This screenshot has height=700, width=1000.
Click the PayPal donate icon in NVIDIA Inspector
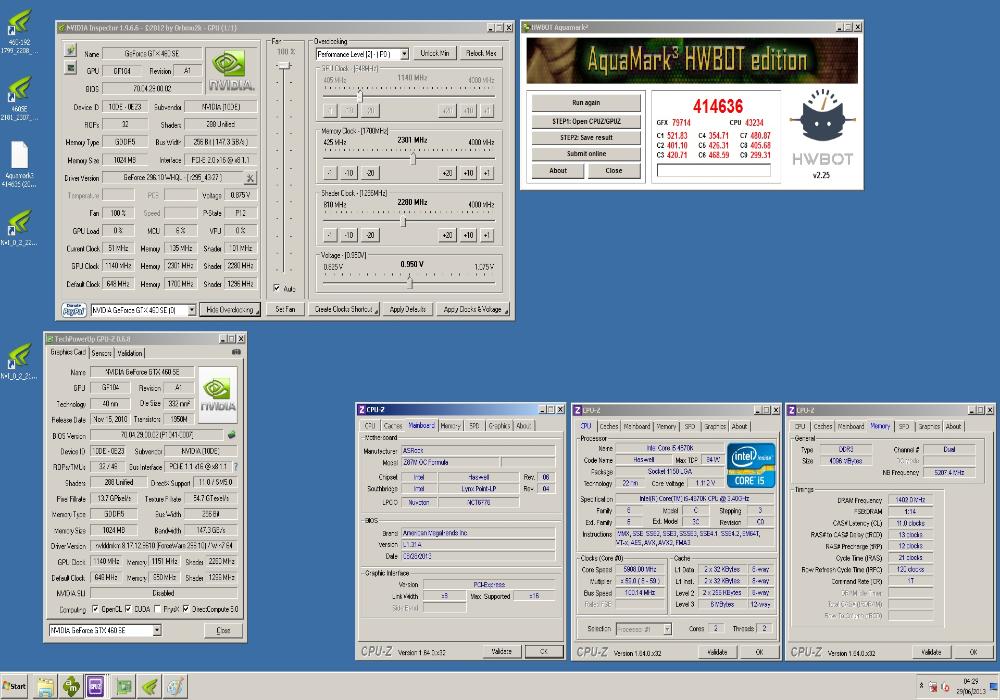pyautogui.click(x=74, y=310)
